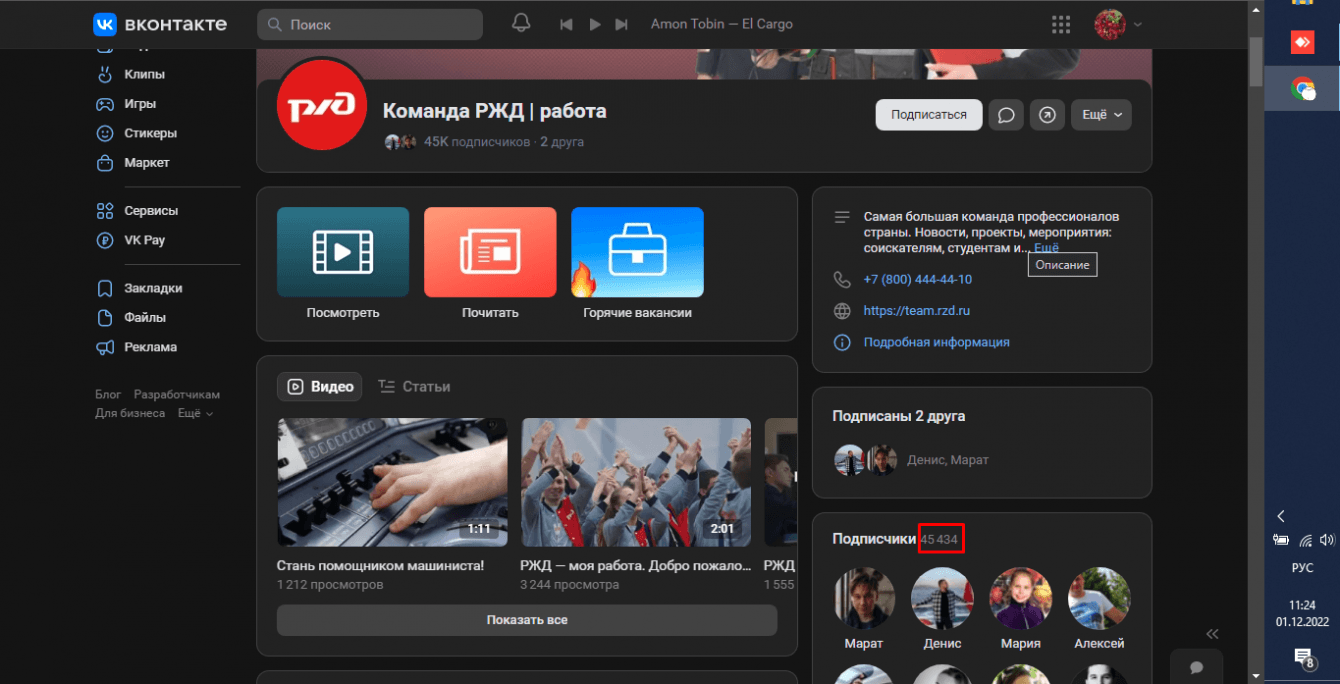
Task: Click the Разработчикам footer link
Action: point(177,395)
